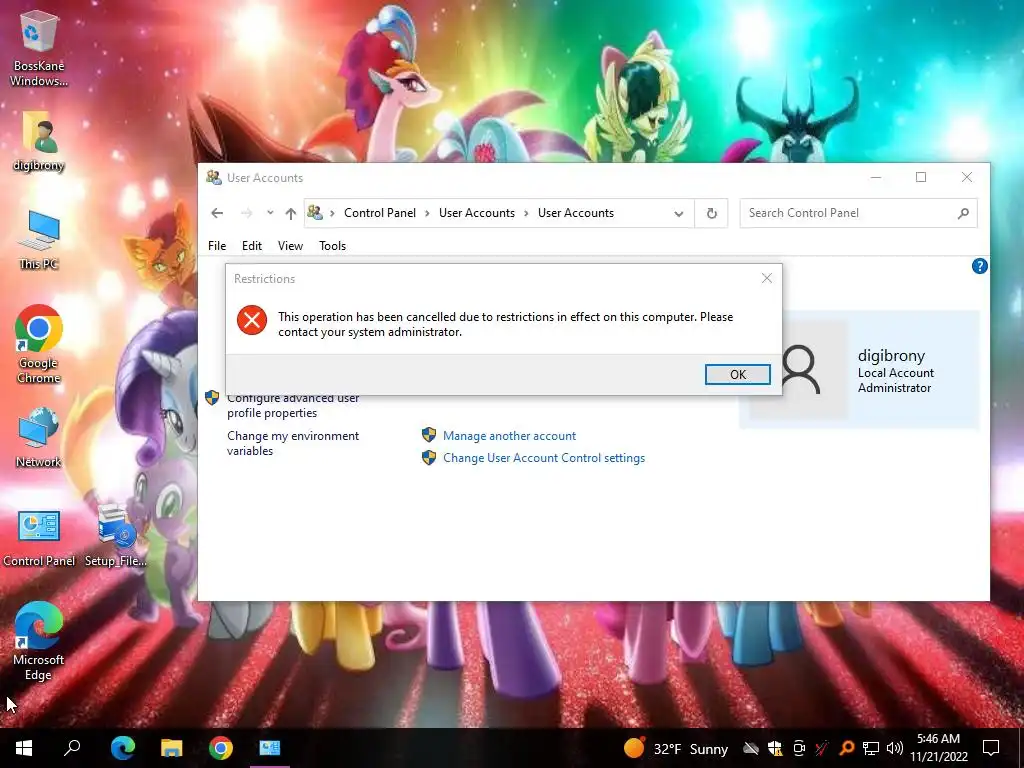Open the network tray icon
Viewport: 1024px width, 768px height.
pyautogui.click(x=871, y=748)
